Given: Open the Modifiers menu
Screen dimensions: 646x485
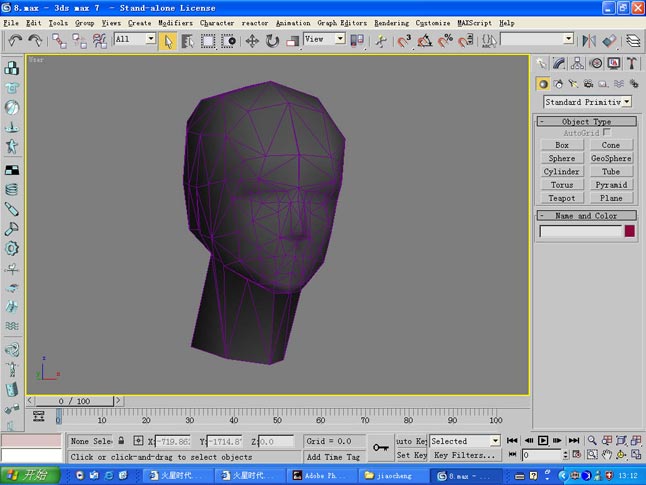Looking at the screenshot, I should [x=176, y=23].
